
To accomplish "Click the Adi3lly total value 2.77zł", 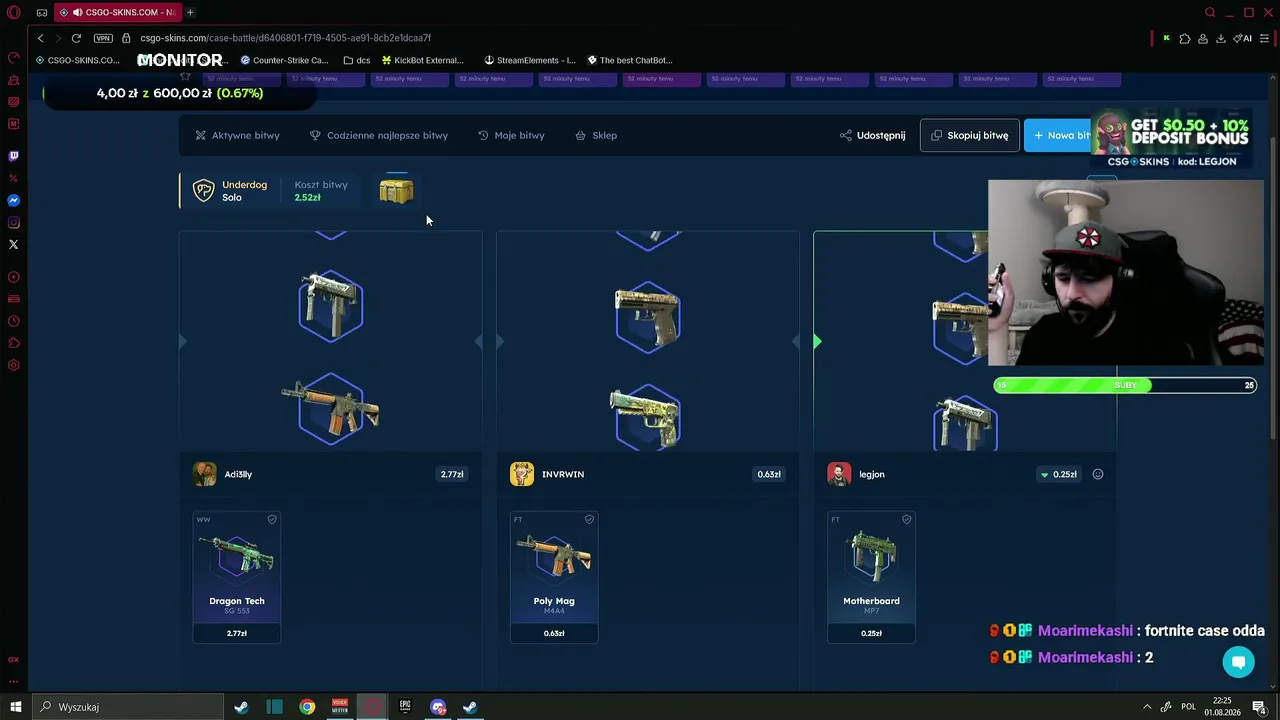I will pyautogui.click(x=452, y=474).
